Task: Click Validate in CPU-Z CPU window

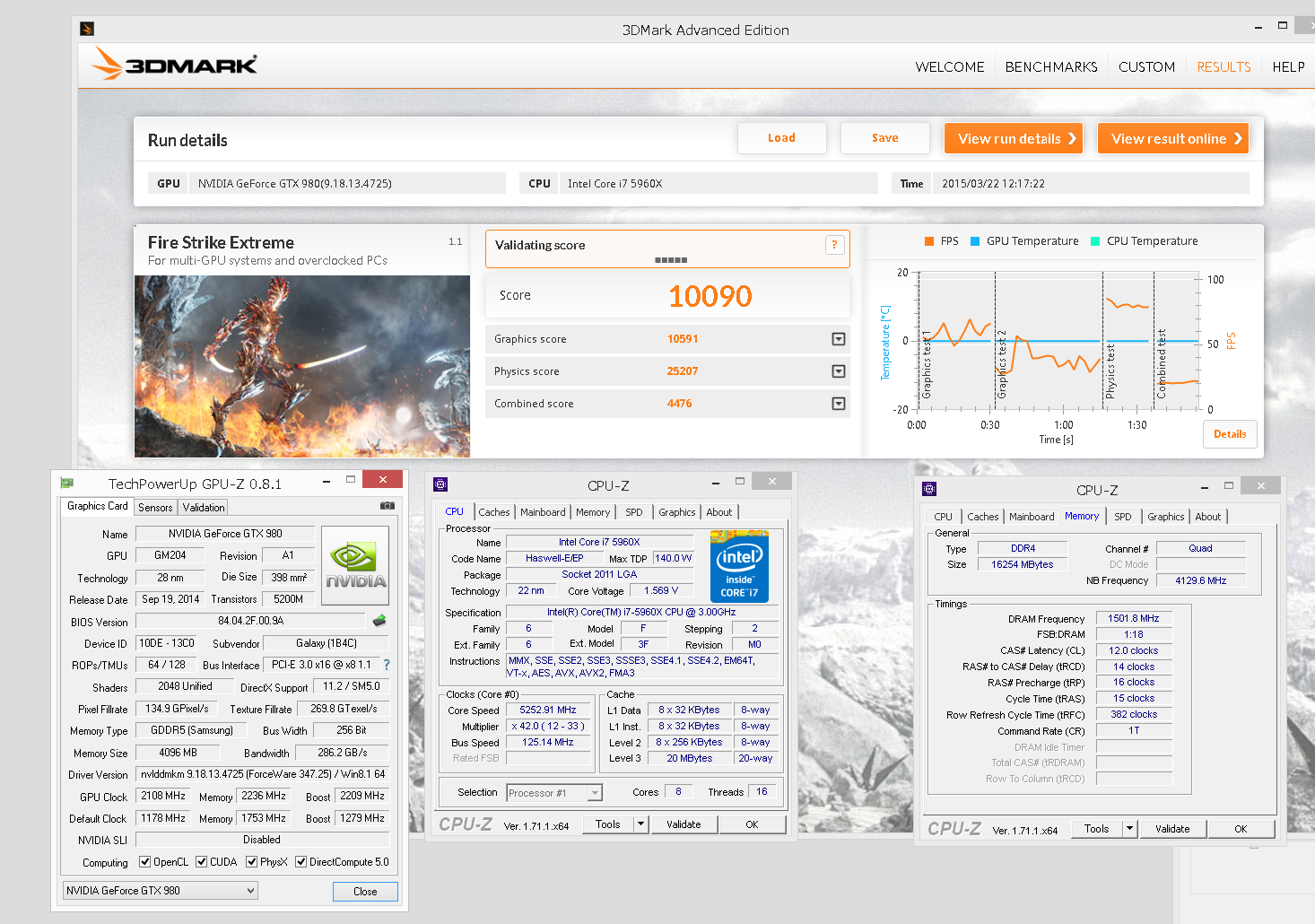Action: pyautogui.click(x=684, y=824)
